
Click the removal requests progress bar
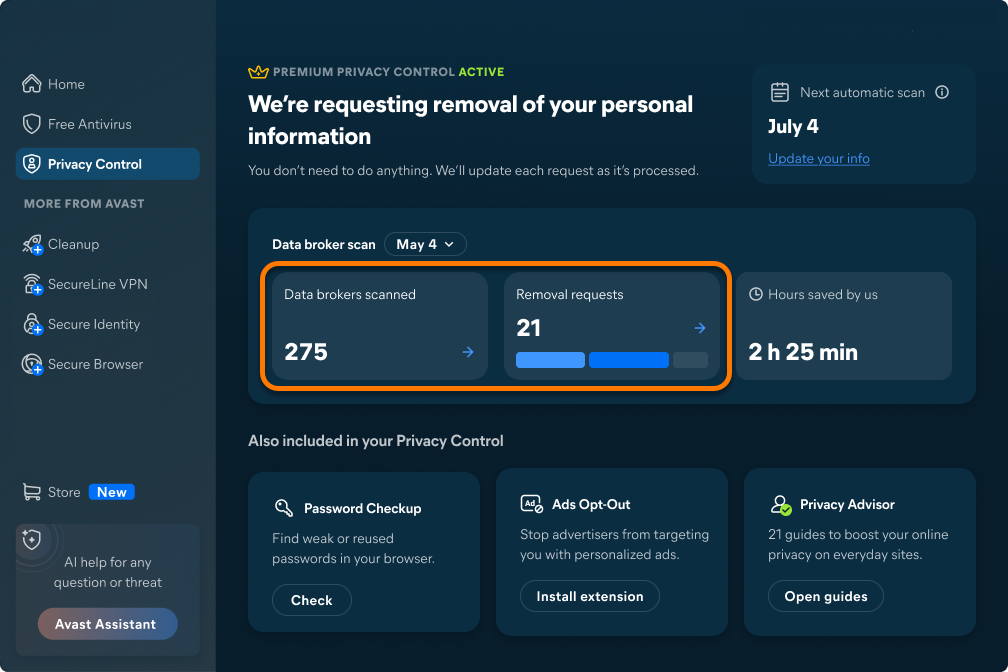pyautogui.click(x=611, y=360)
